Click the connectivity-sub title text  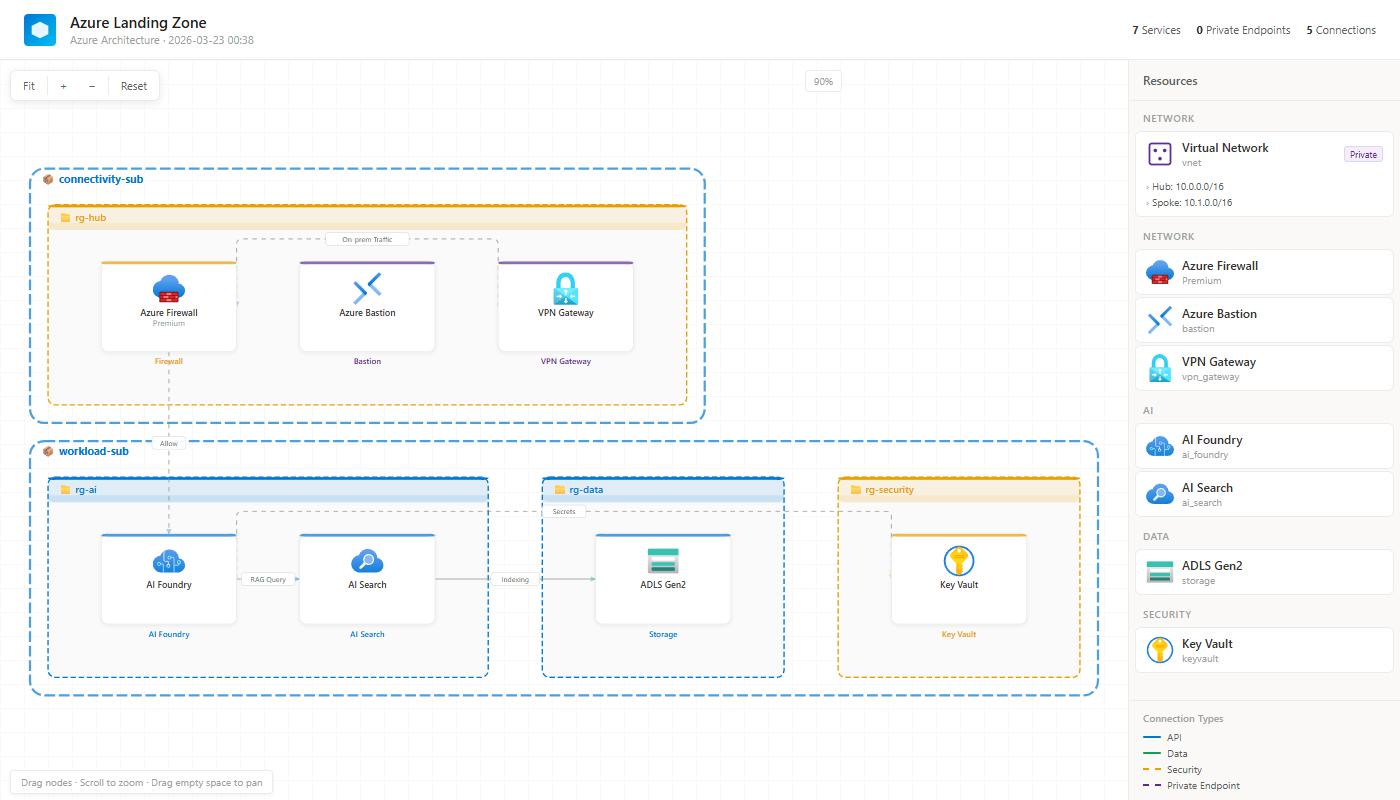(x=101, y=180)
